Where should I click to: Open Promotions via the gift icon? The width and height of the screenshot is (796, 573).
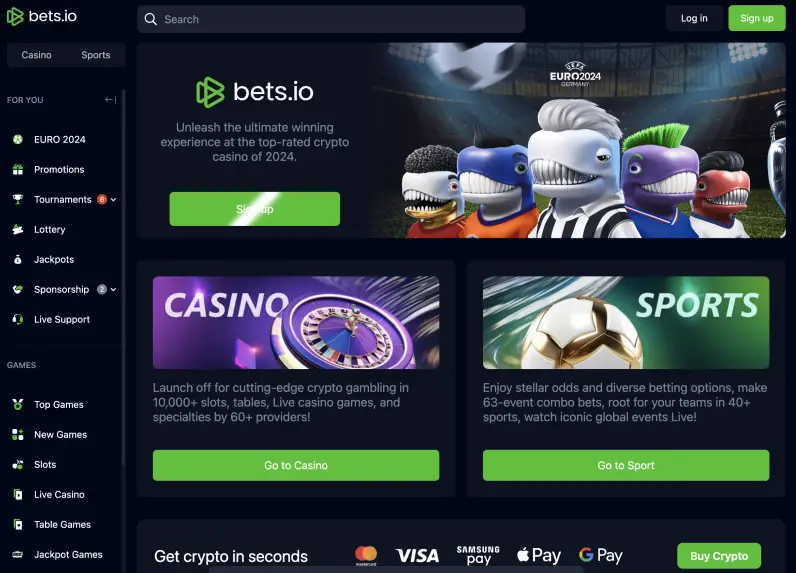(18, 170)
